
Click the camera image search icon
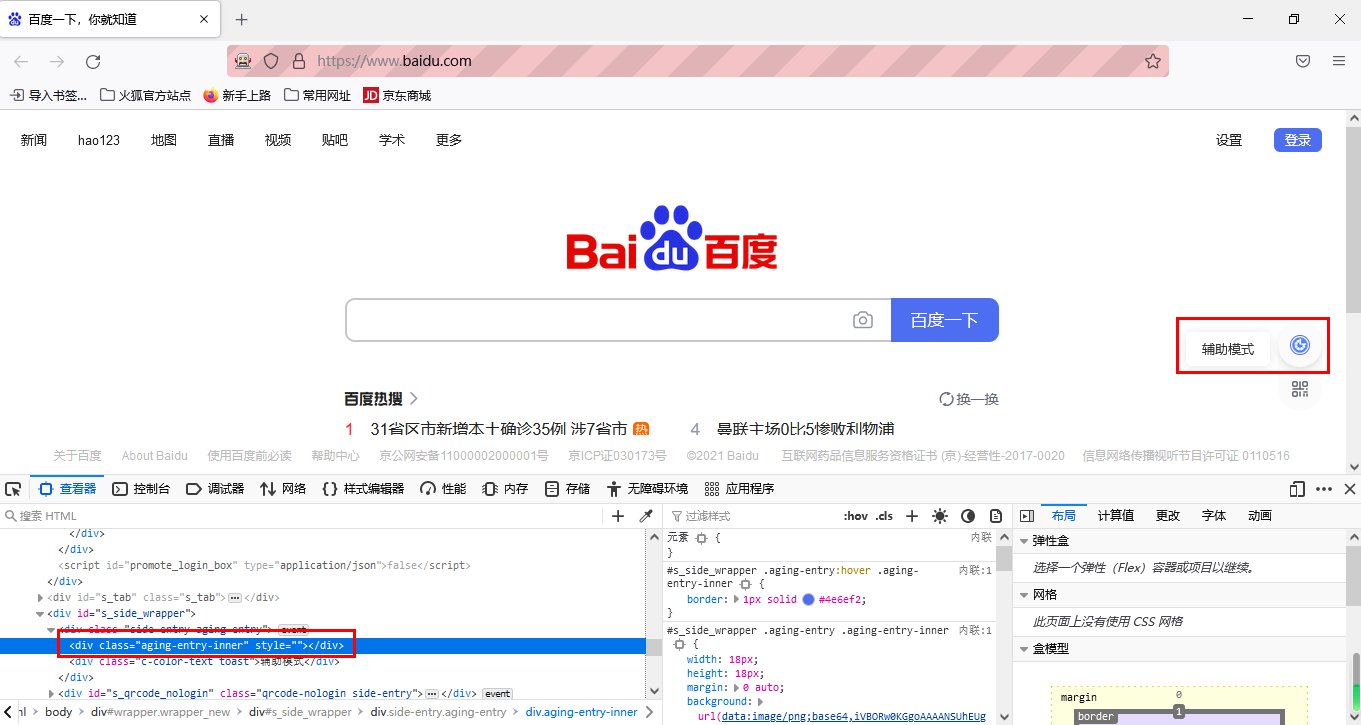coord(862,320)
